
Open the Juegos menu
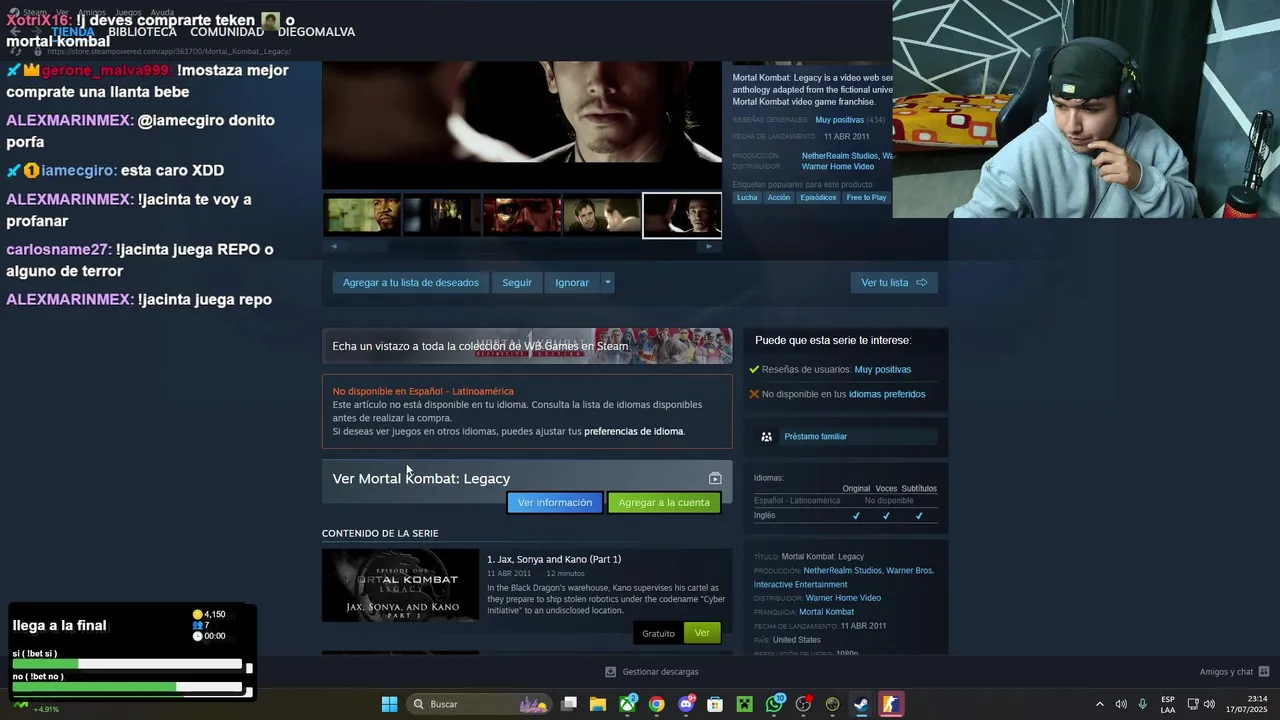(128, 13)
